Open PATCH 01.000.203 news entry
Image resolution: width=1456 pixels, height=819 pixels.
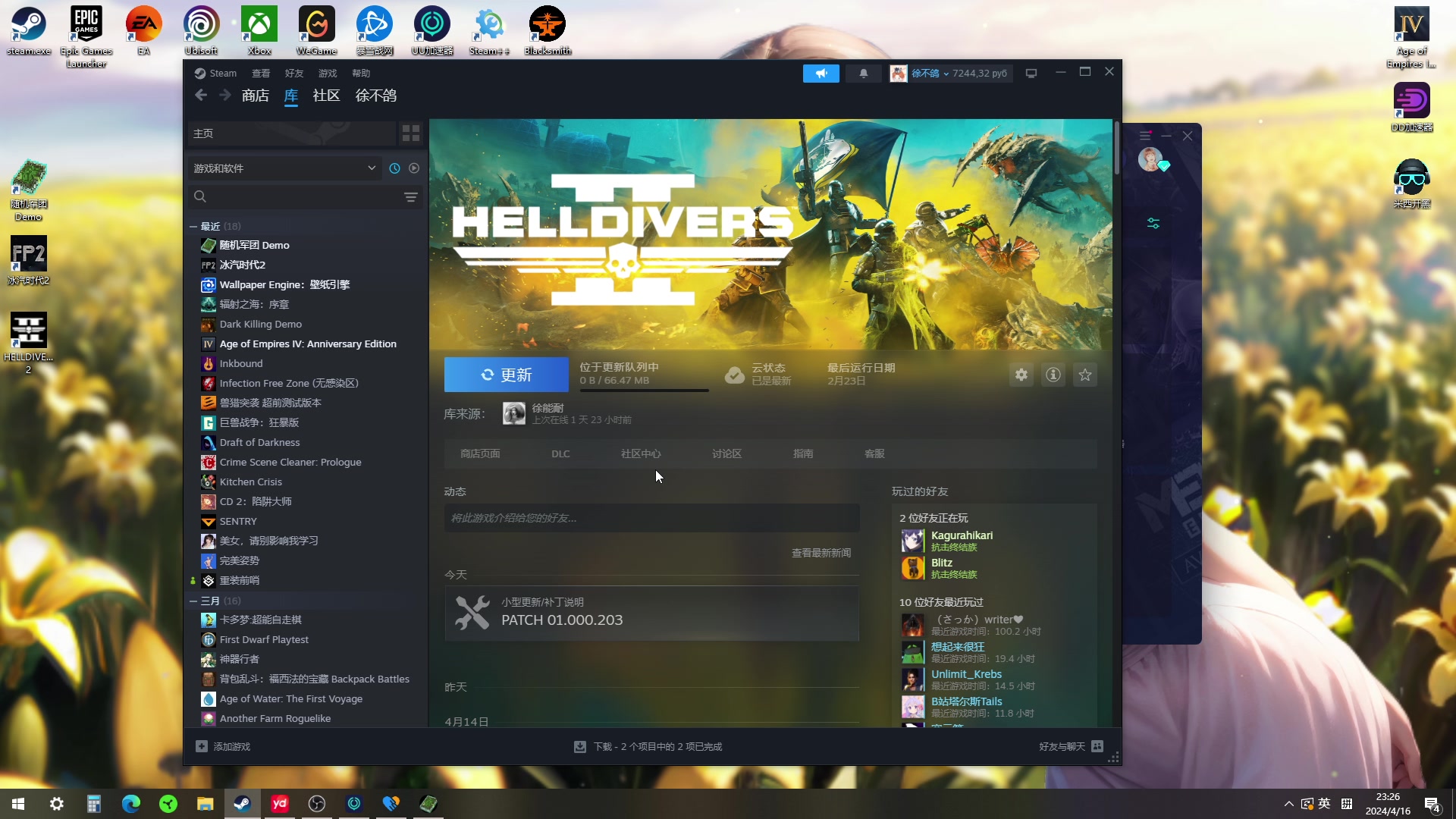coord(652,613)
